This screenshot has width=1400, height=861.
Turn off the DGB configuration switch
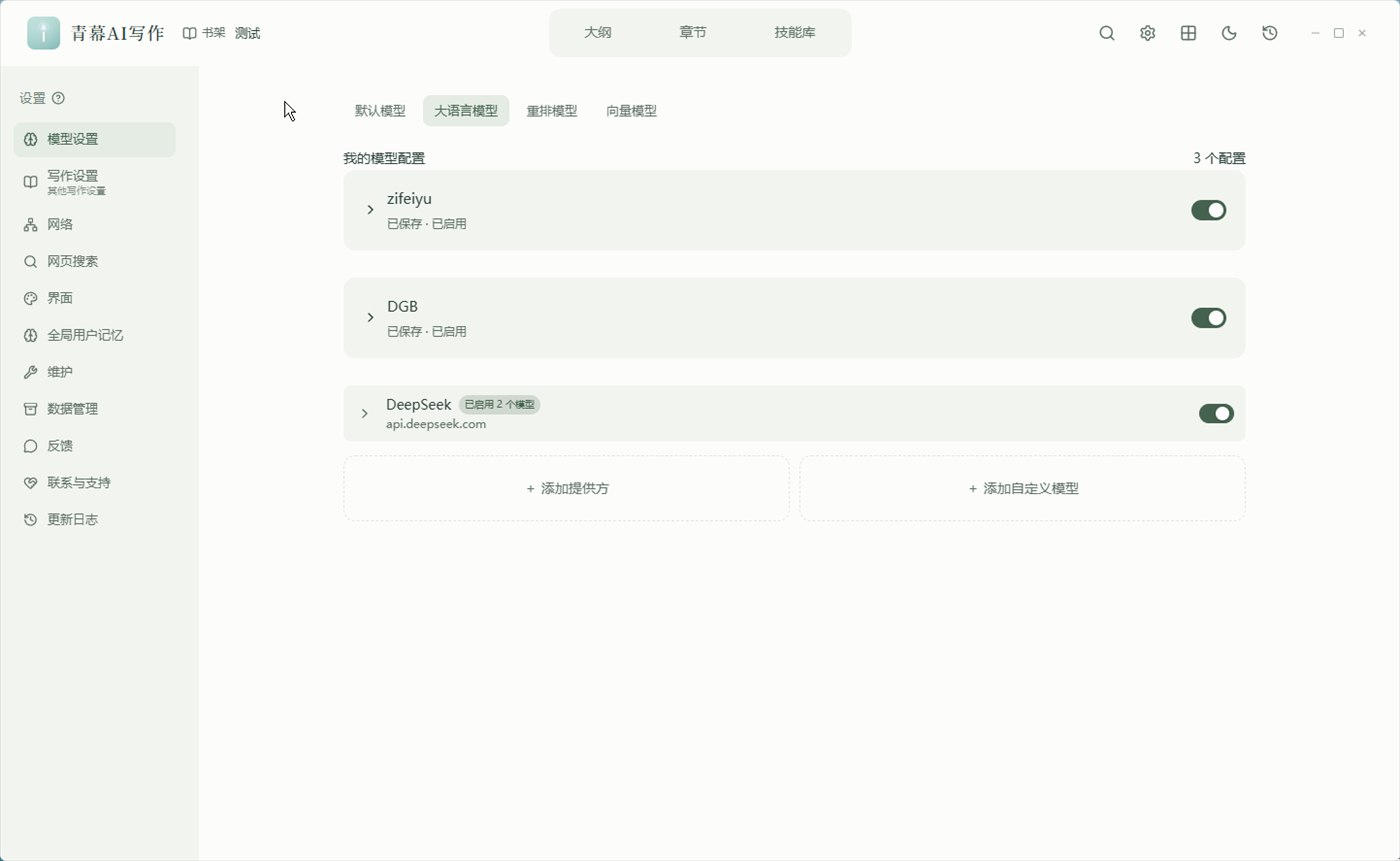click(x=1208, y=318)
